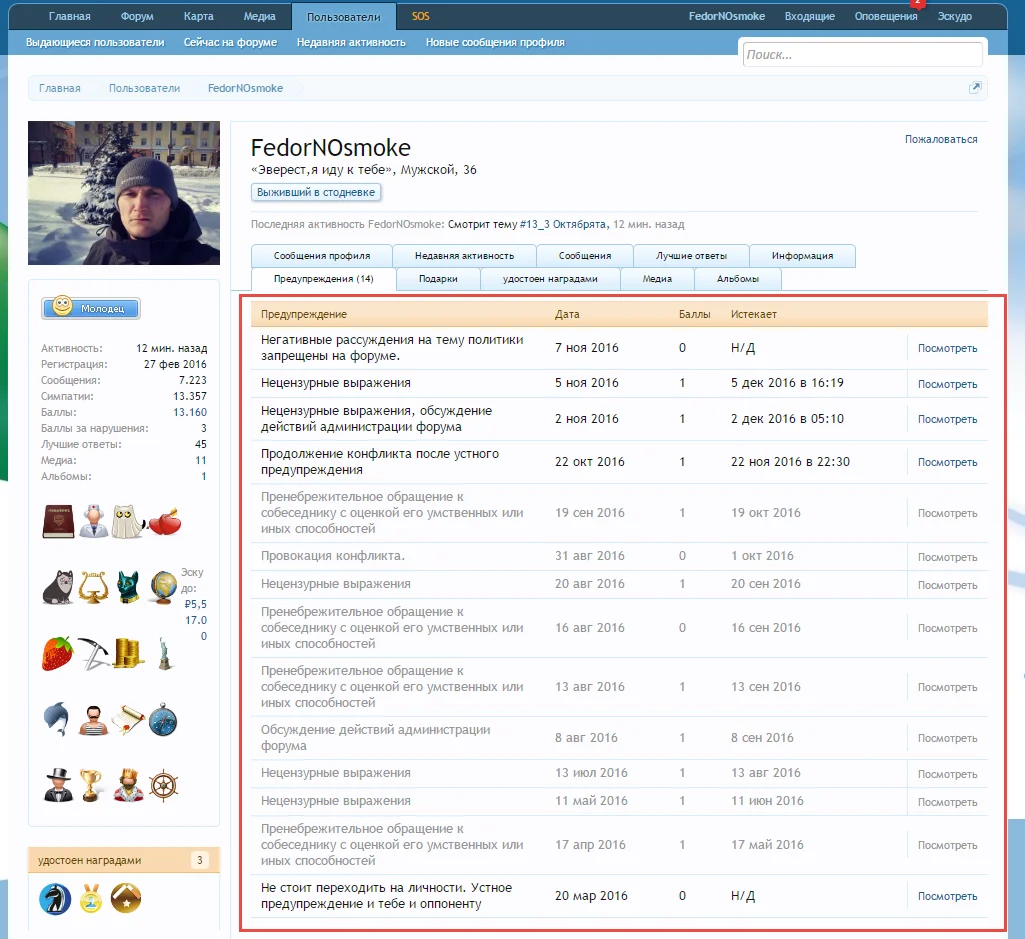Click the '13.160' points value

[x=190, y=412]
